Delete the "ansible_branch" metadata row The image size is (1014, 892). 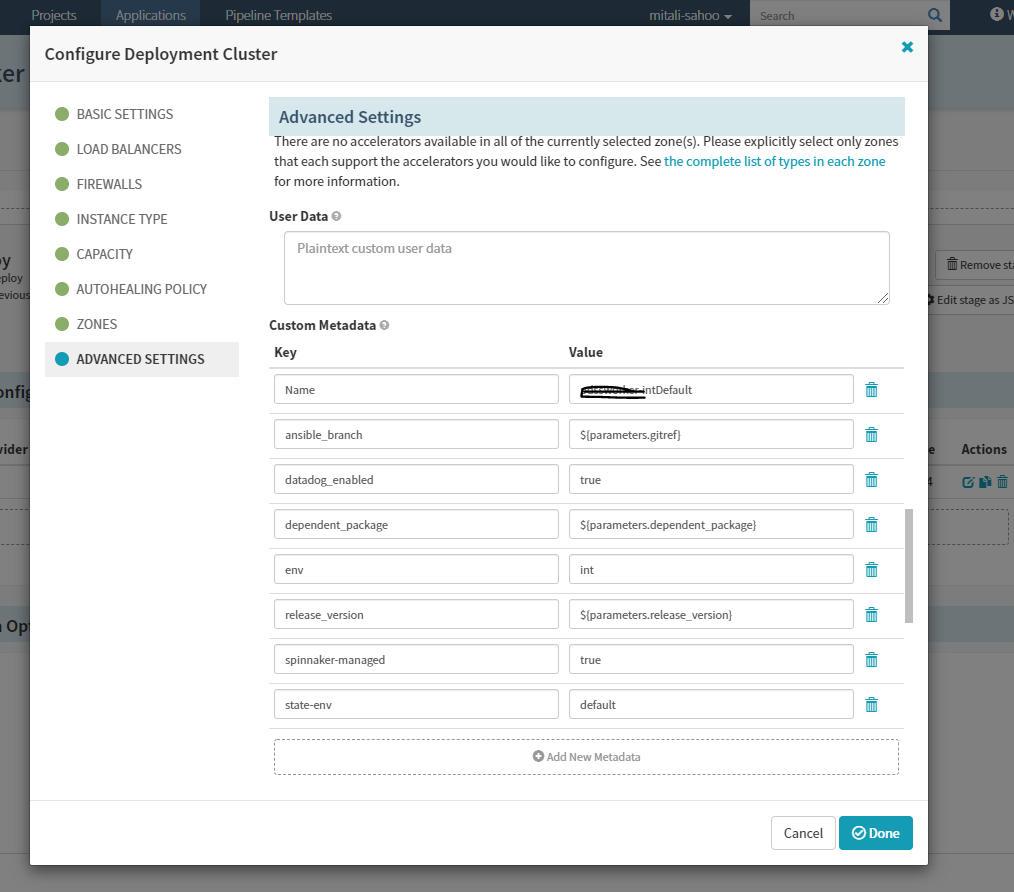(x=871, y=434)
